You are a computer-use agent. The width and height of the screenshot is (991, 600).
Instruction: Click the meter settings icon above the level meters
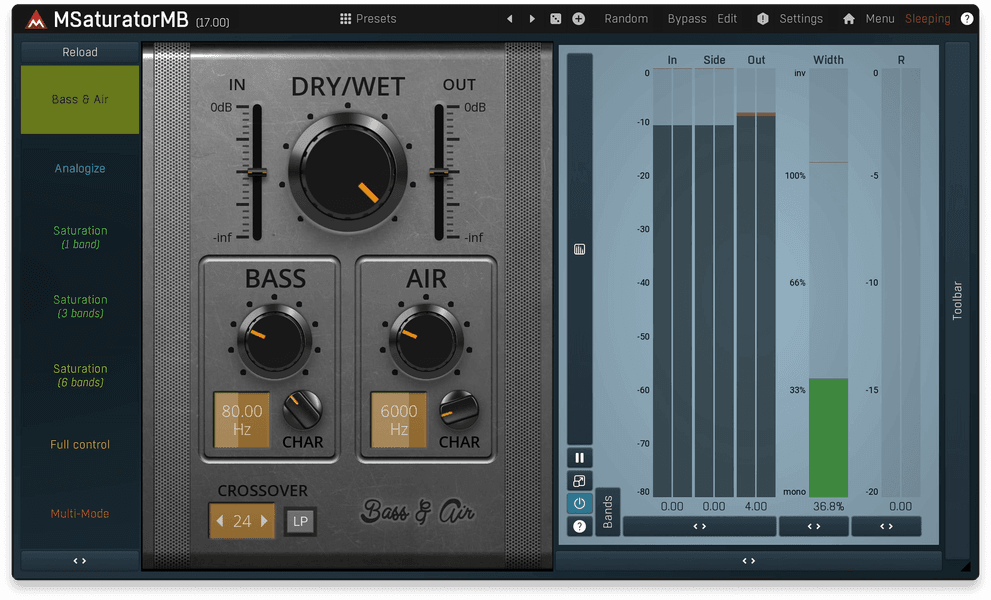pyautogui.click(x=580, y=249)
